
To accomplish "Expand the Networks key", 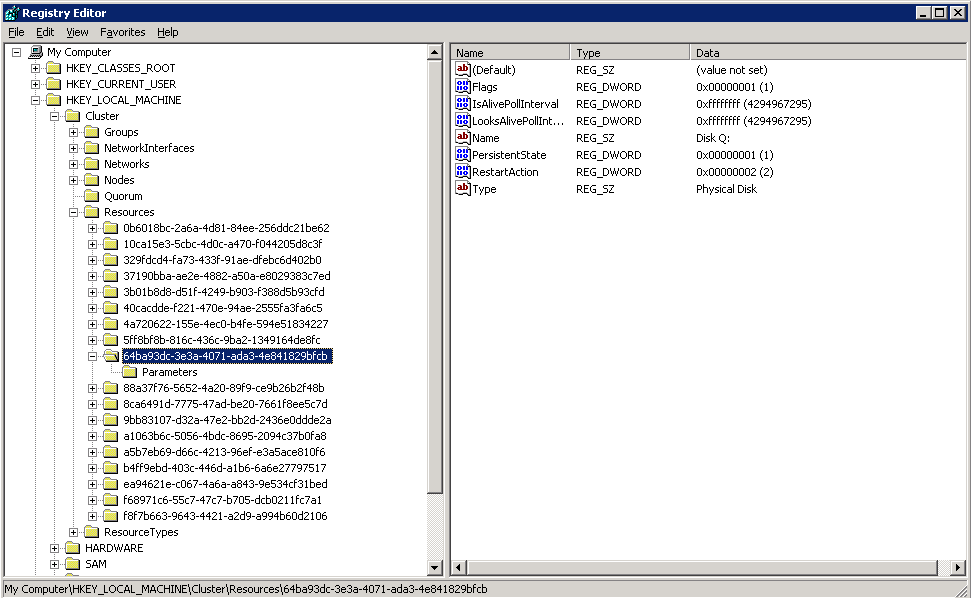I will click(x=74, y=164).
